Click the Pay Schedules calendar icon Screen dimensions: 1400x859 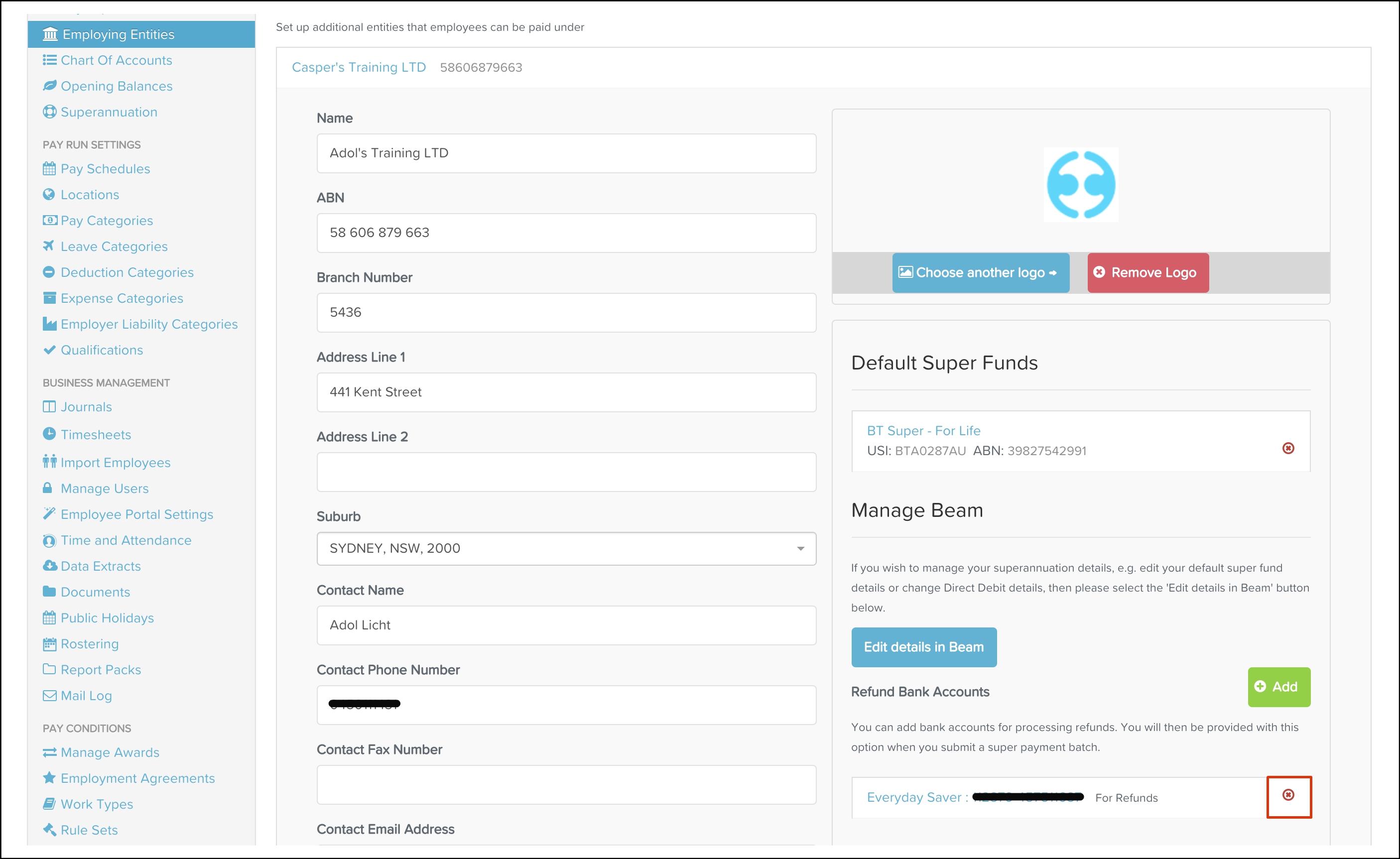click(x=49, y=169)
